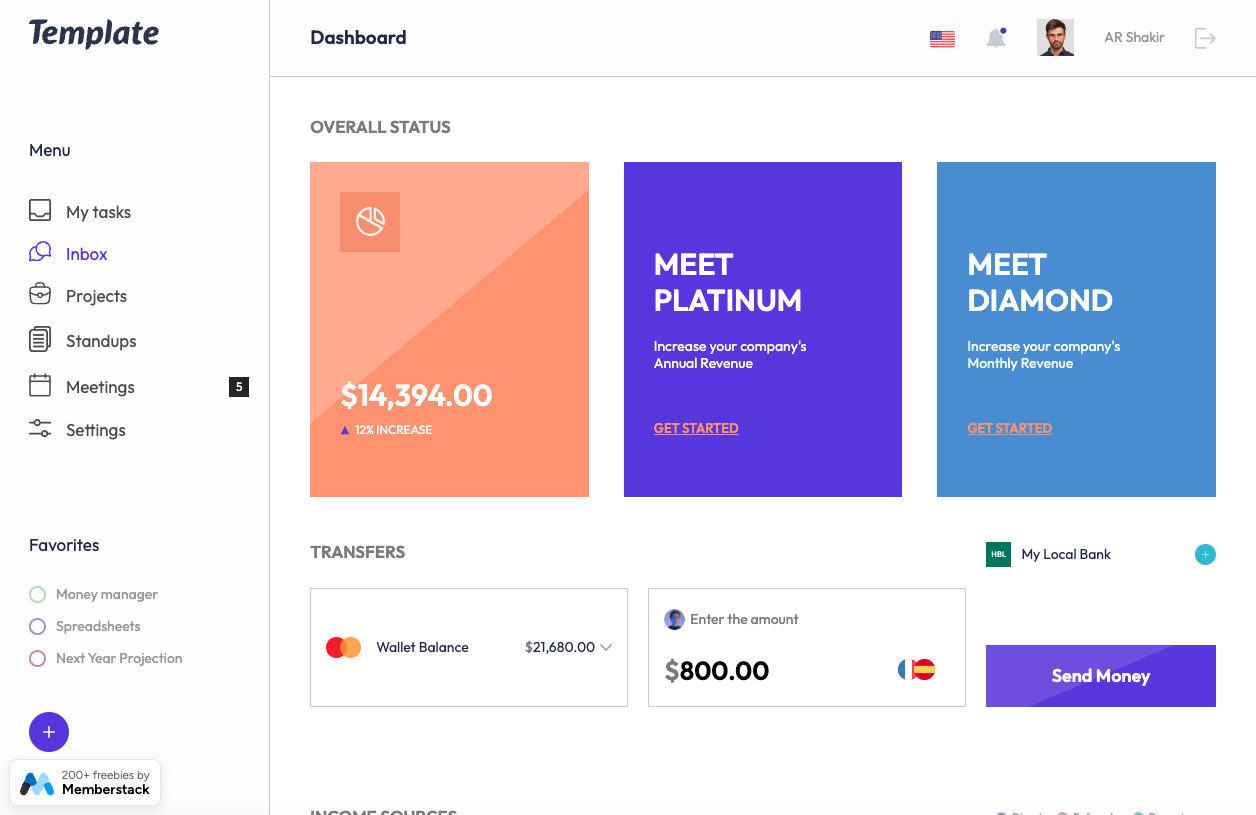
Task: Open Projects from the sidebar
Action: coord(39,295)
